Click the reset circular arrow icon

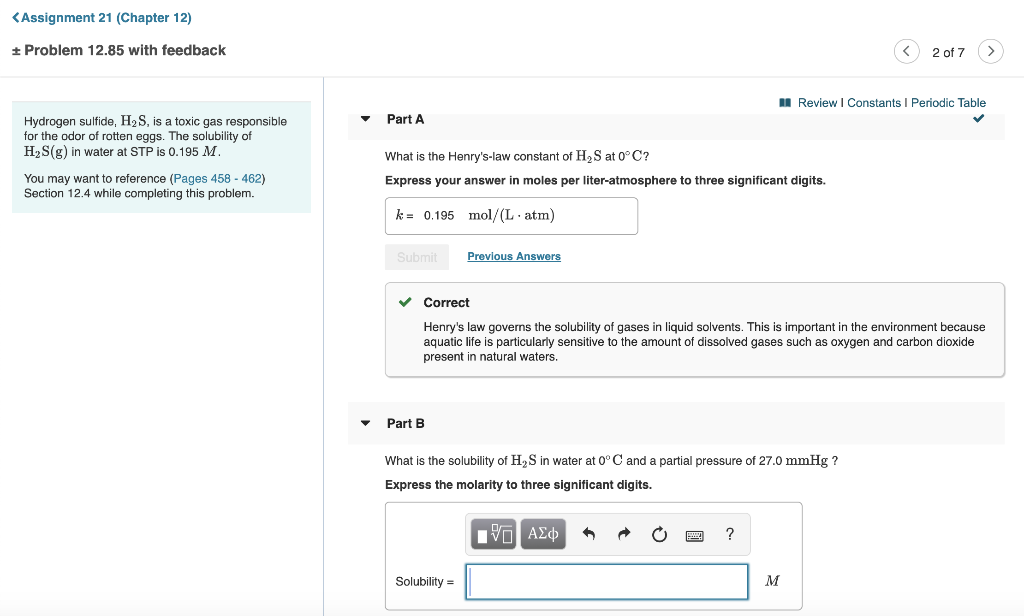point(659,534)
